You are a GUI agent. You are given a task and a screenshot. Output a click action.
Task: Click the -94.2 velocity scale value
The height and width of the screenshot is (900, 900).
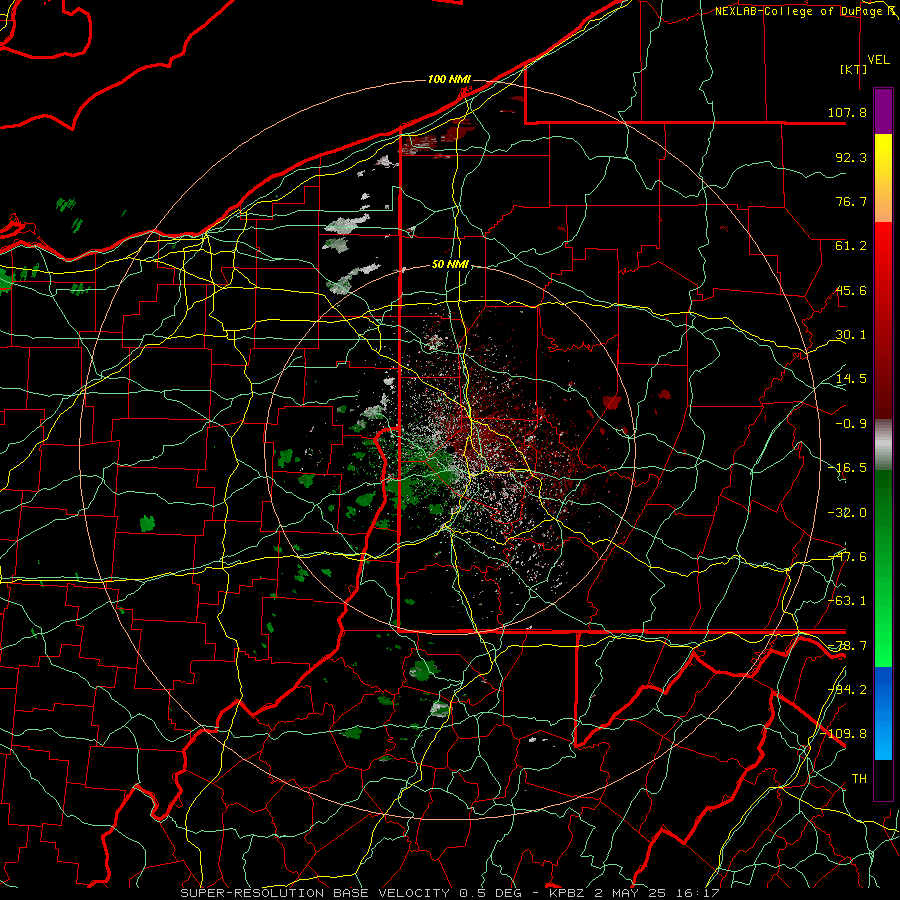tap(847, 690)
